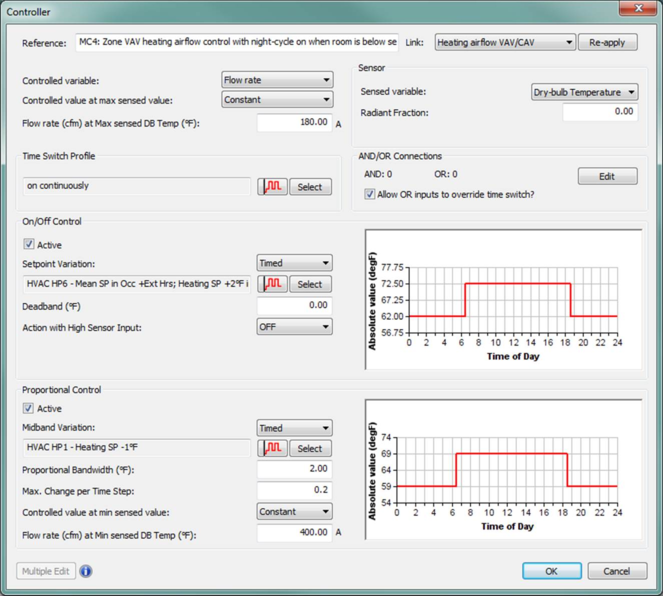Click the Re-apply button
The height and width of the screenshot is (596, 663).
[608, 42]
